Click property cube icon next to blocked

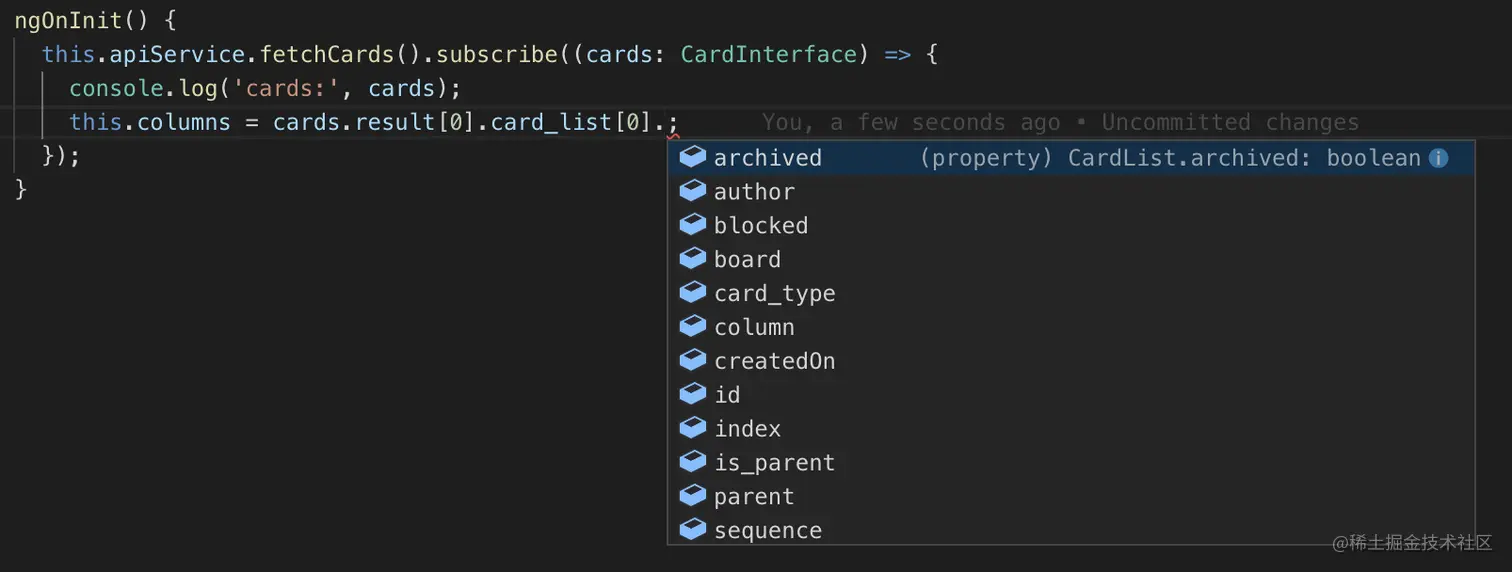click(x=693, y=226)
